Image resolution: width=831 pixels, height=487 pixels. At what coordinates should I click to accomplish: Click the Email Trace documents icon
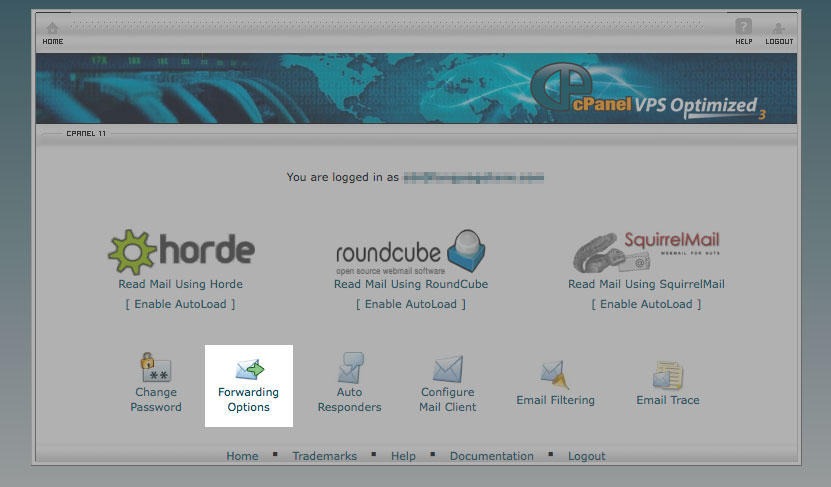coord(668,375)
